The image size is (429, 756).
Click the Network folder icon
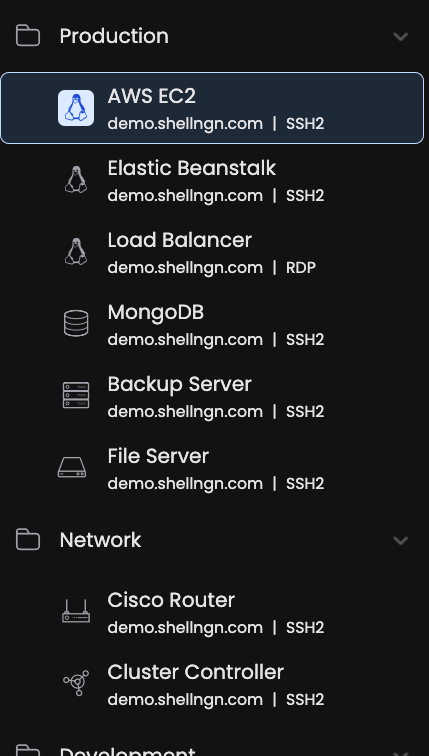[x=28, y=540]
